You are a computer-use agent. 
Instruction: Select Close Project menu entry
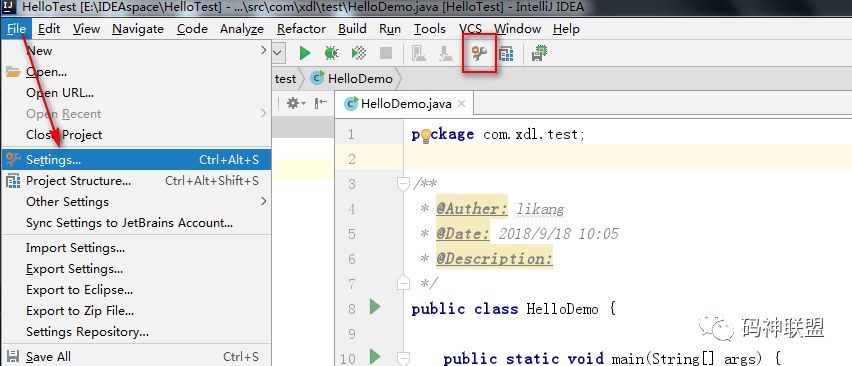point(136,135)
